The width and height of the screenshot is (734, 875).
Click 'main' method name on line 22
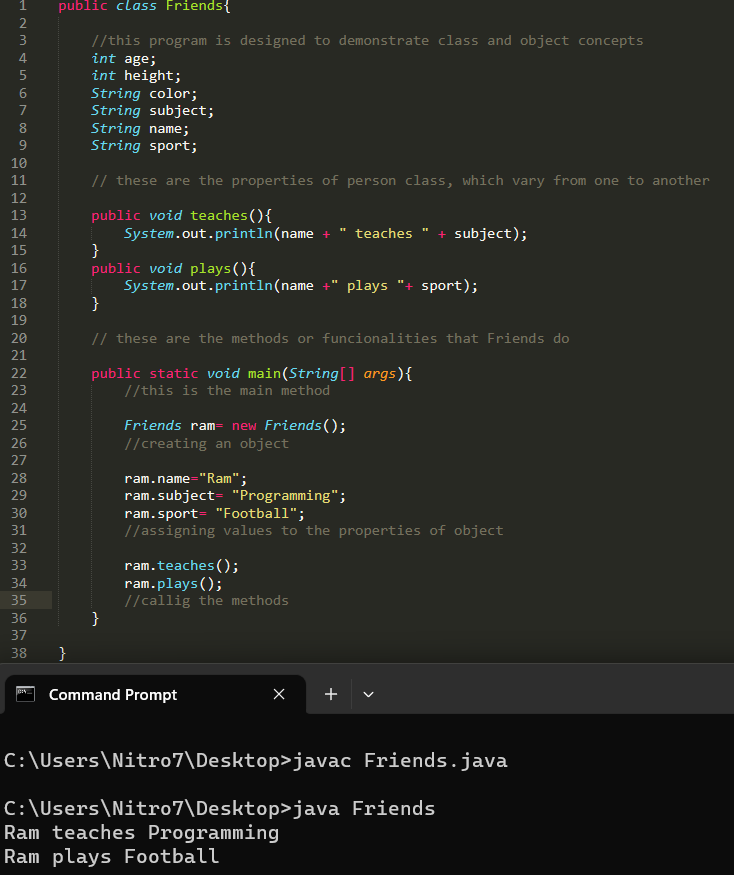[264, 373]
